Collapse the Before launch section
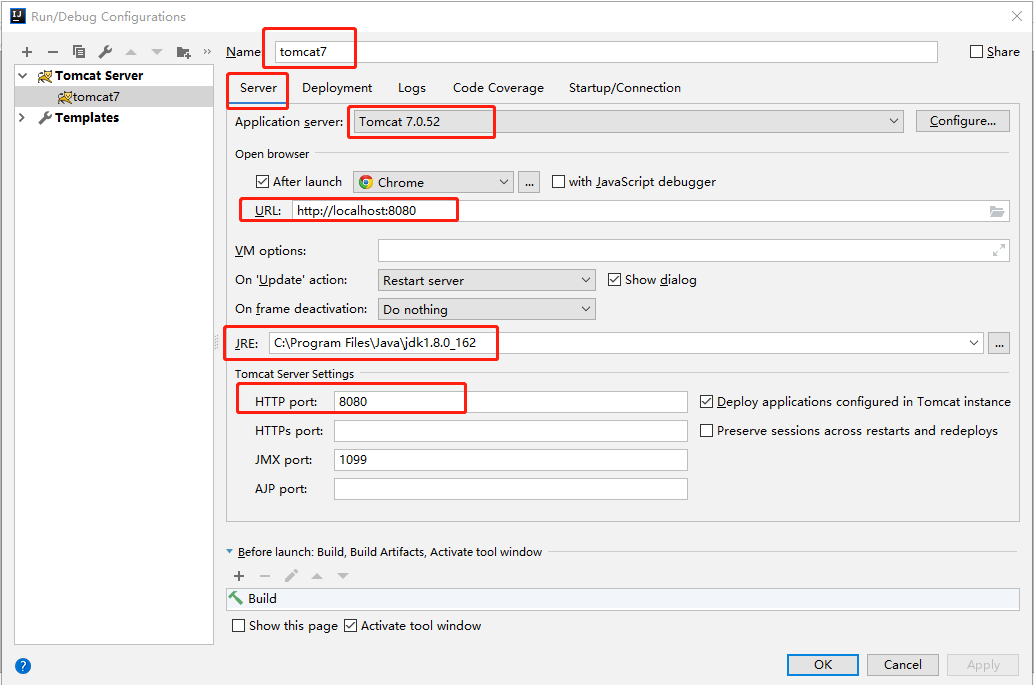The width and height of the screenshot is (1034, 685). 229,551
